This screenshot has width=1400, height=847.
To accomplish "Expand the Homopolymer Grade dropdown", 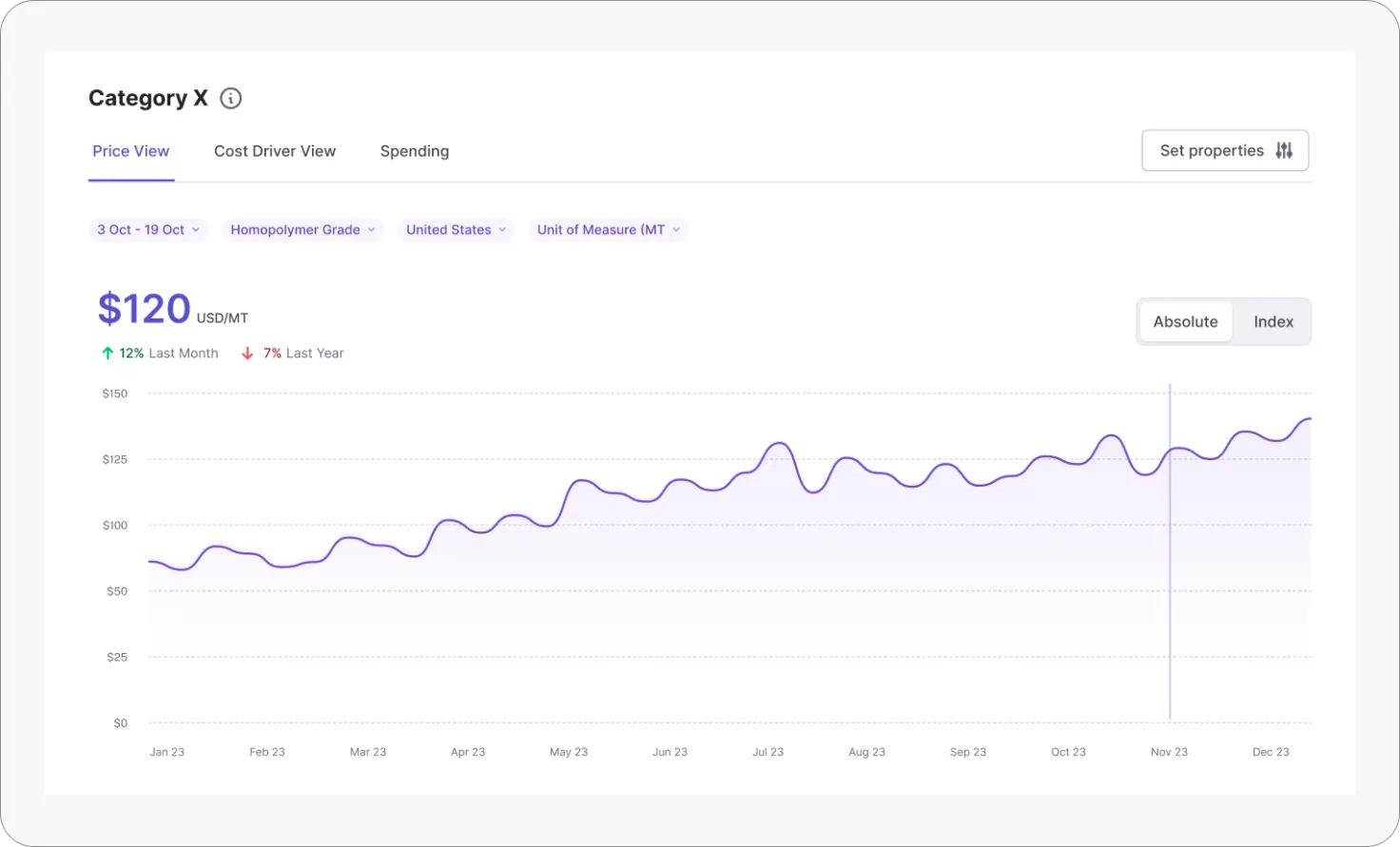I will click(x=302, y=230).
